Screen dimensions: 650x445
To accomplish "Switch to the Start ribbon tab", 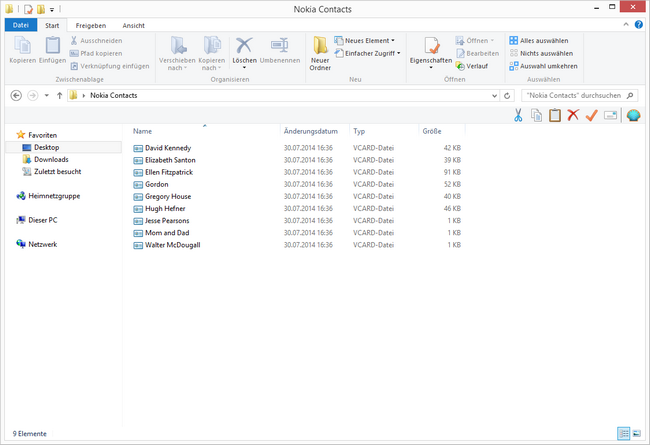I will tap(52, 25).
